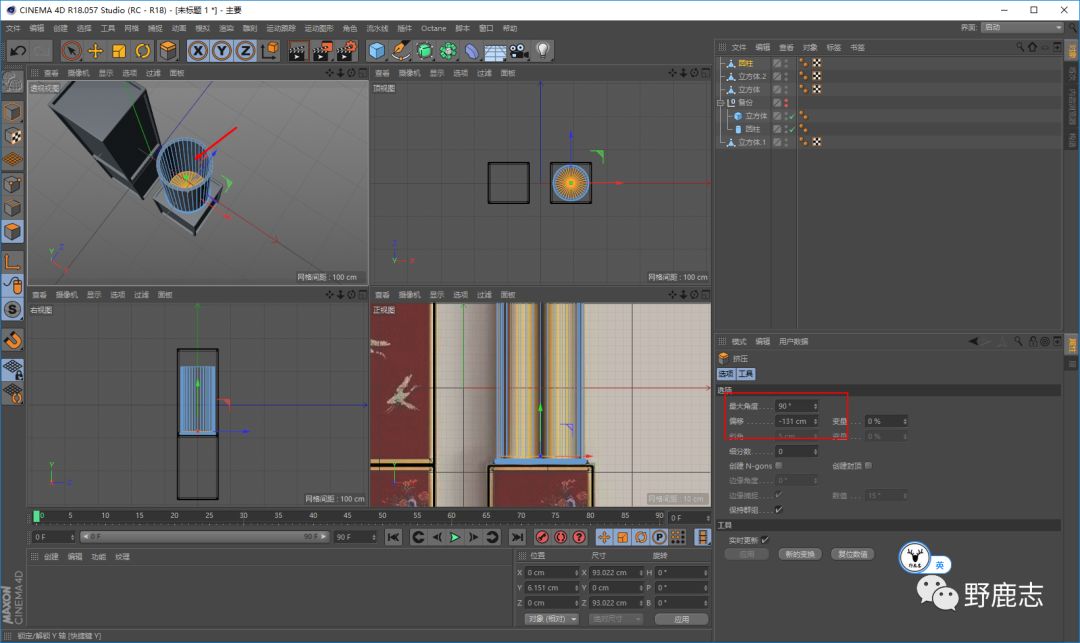Screen dimensions: 1080x643
Task: Click render to picture viewer icon
Action: coord(322,50)
